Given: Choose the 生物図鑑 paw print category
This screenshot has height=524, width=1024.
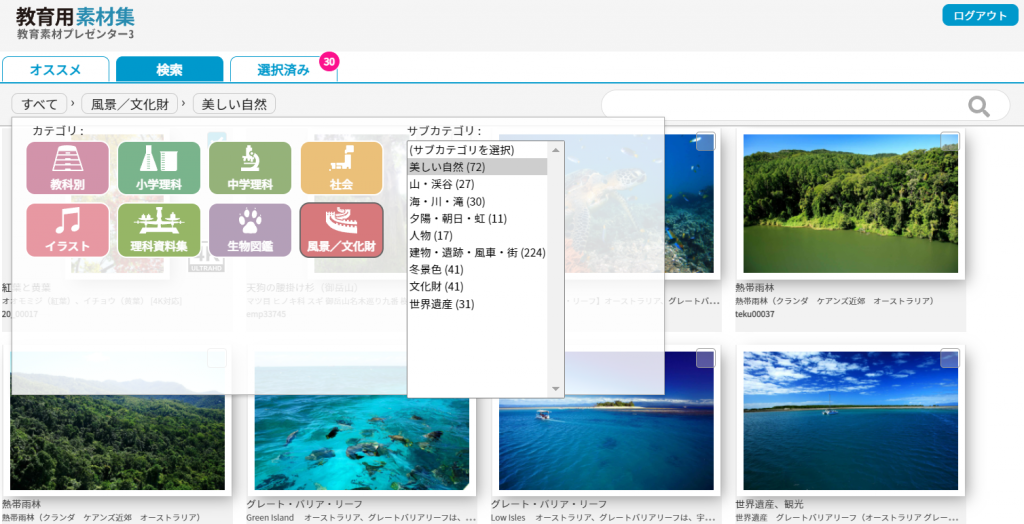Looking at the screenshot, I should pos(250,230).
